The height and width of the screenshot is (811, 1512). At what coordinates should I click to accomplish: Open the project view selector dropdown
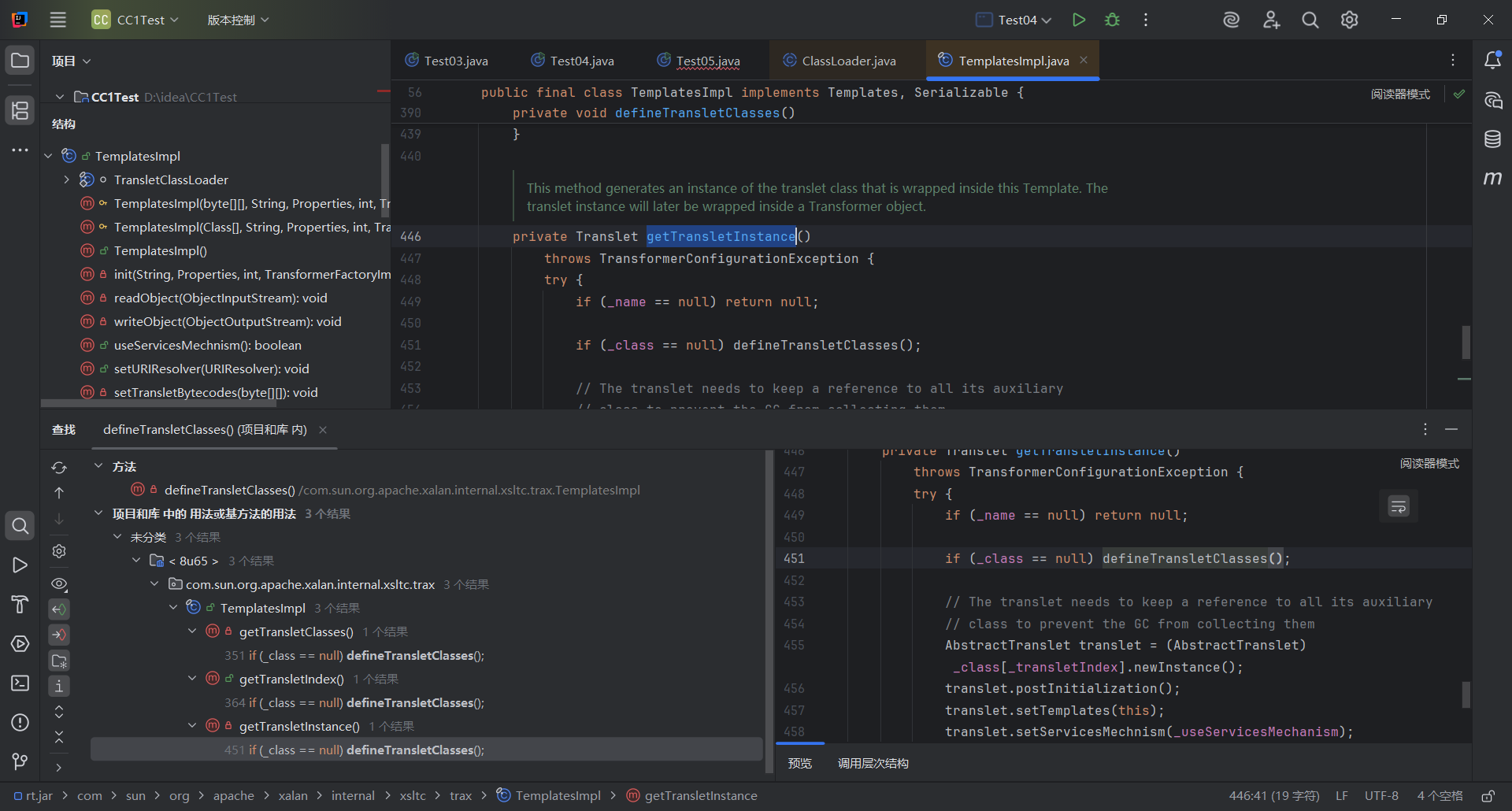click(72, 61)
